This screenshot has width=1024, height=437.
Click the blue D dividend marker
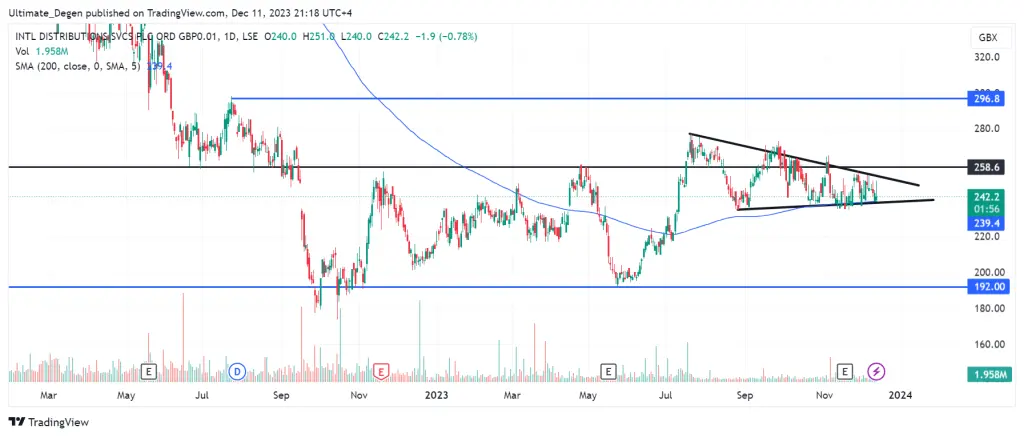tap(236, 372)
